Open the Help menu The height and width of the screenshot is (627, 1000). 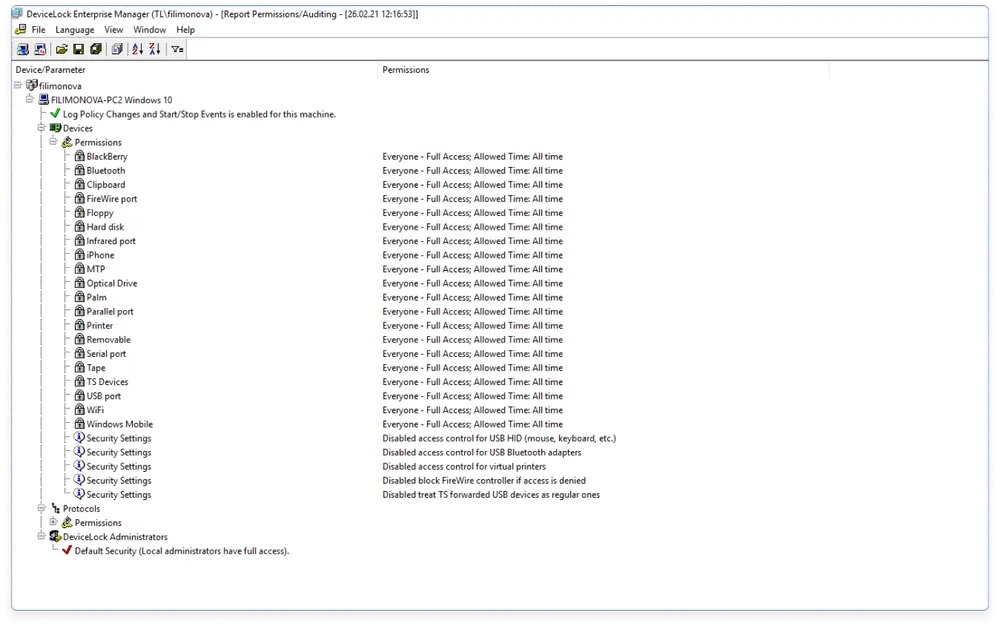point(186,29)
